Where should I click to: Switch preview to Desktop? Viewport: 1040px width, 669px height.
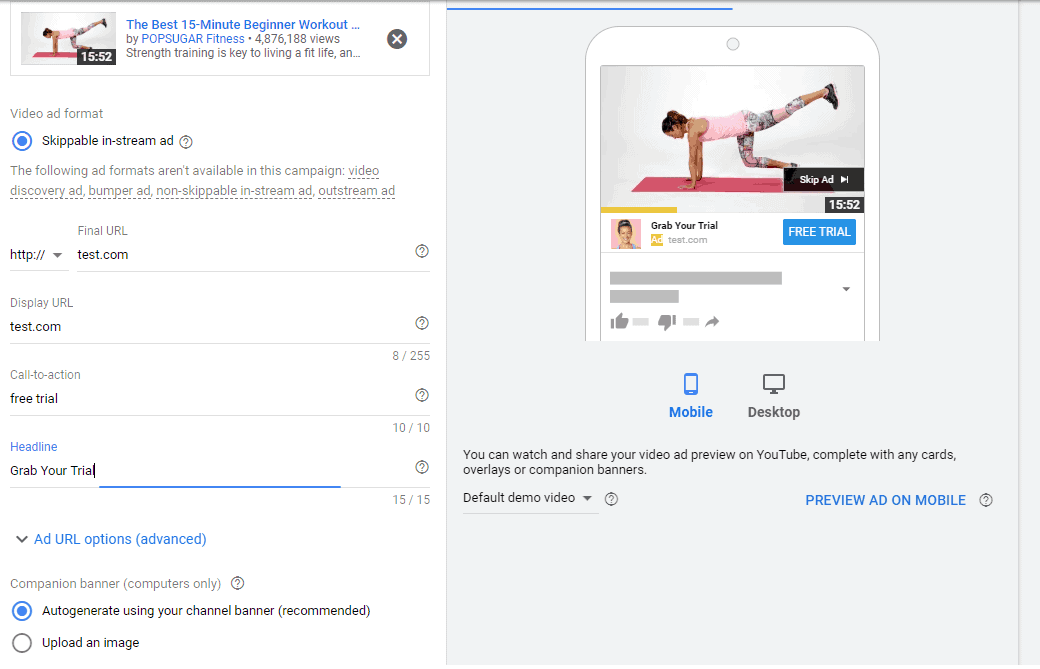point(773,396)
